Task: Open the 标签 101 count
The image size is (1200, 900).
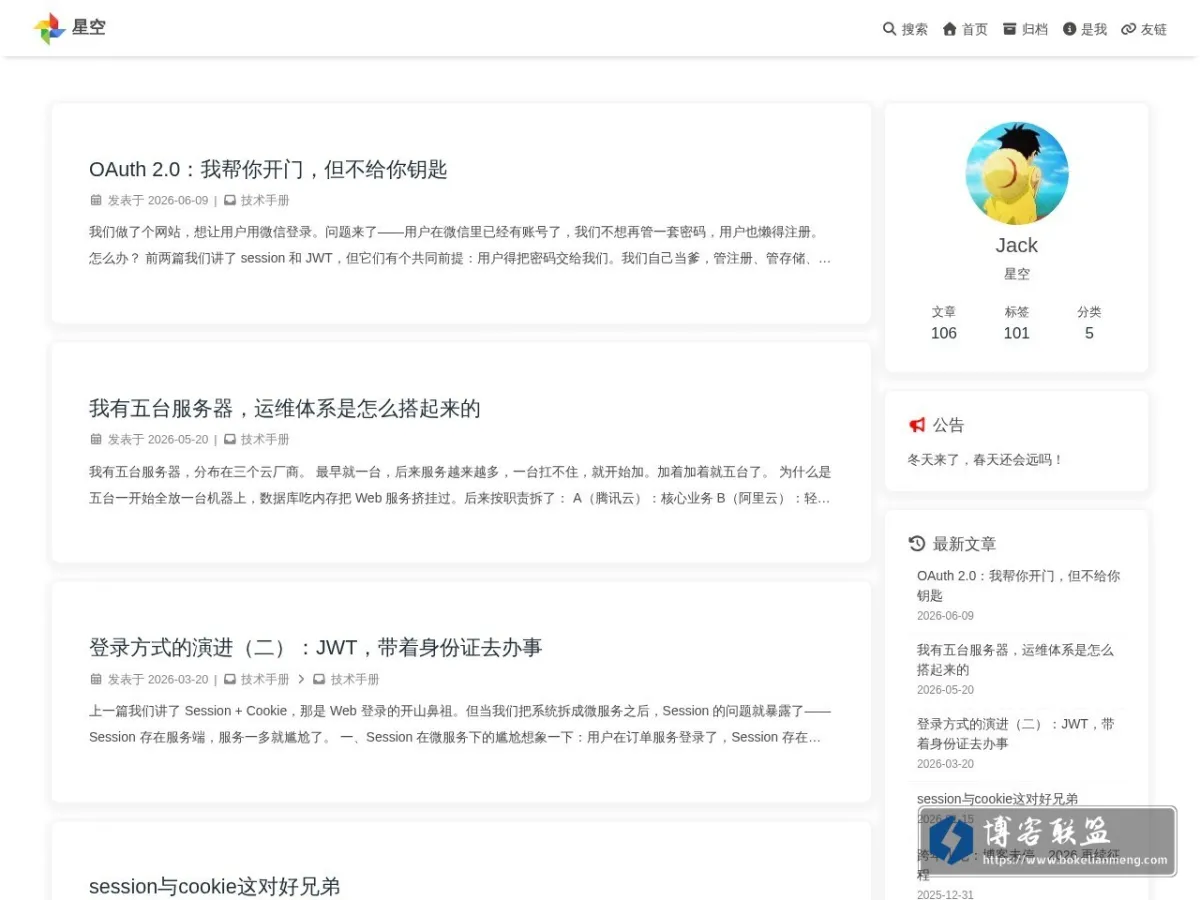Action: click(x=1017, y=323)
